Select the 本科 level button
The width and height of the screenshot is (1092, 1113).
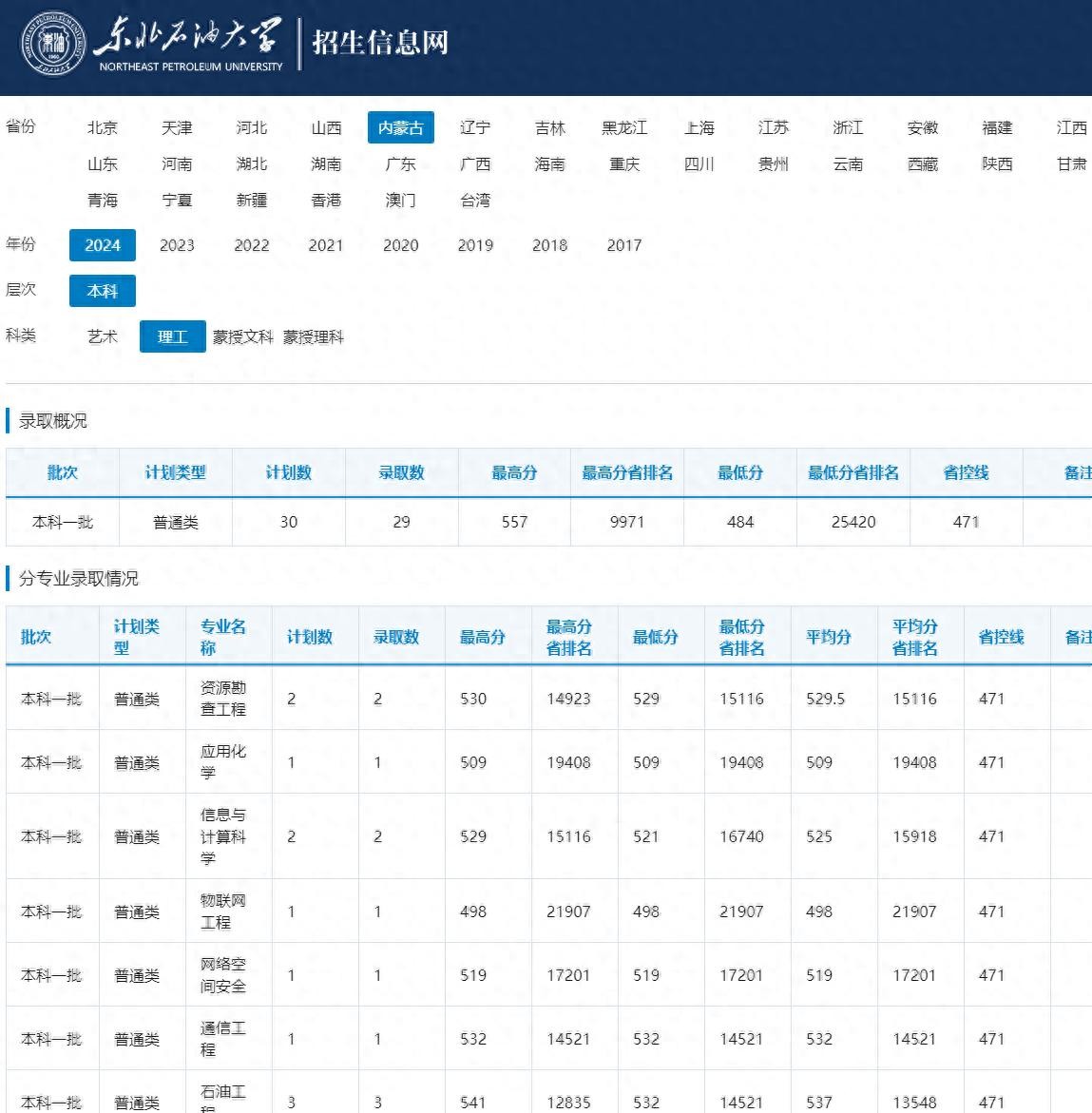point(103,291)
